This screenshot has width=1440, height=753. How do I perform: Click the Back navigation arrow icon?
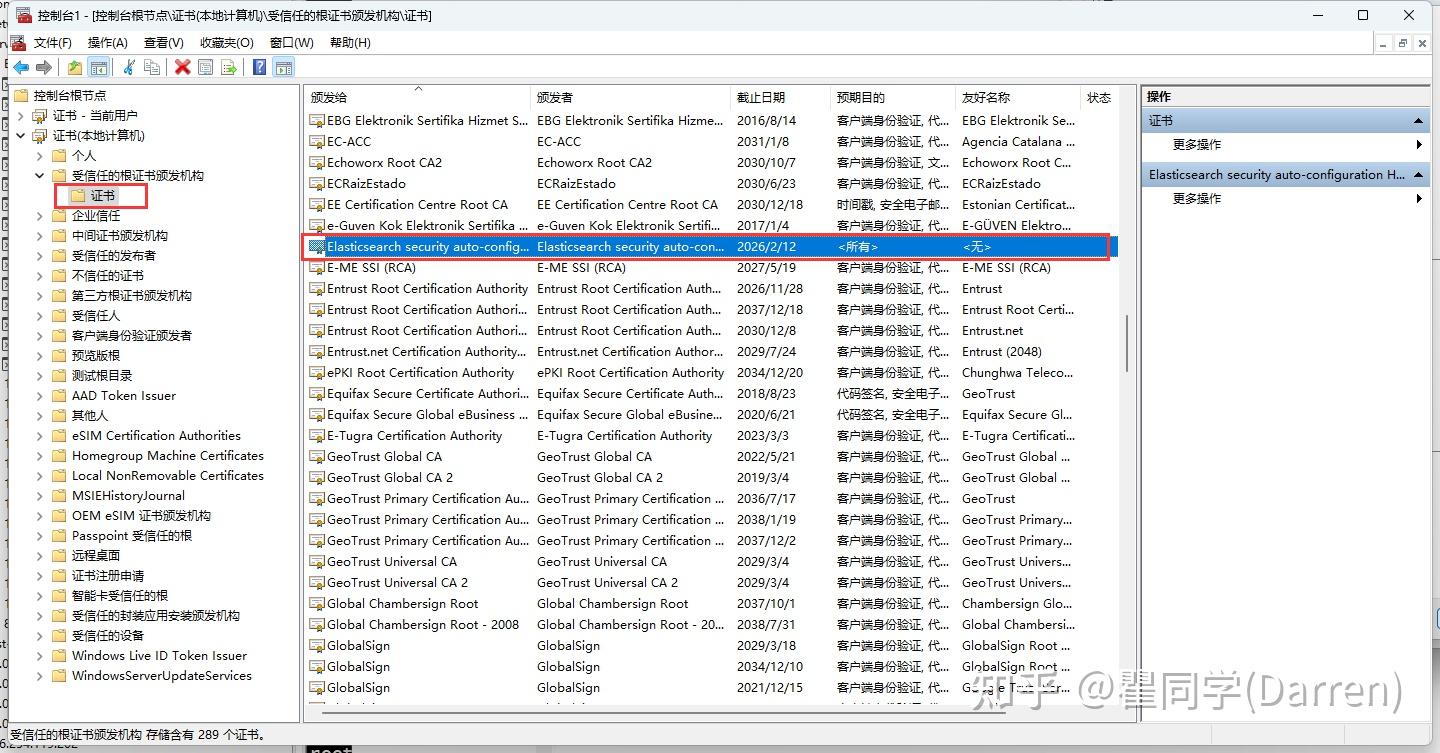tap(22, 67)
